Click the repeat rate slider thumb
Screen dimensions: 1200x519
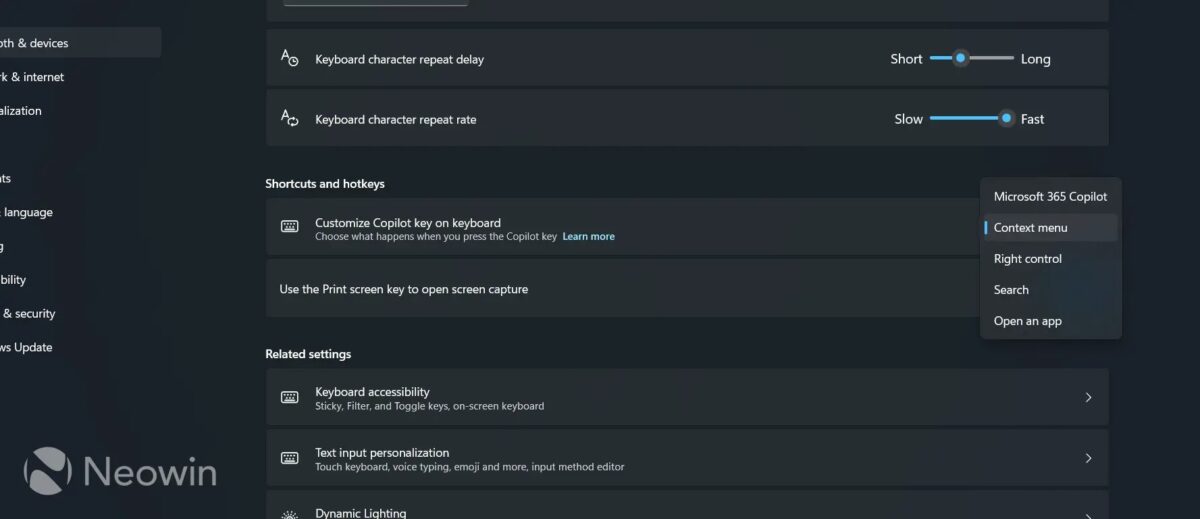point(1006,118)
